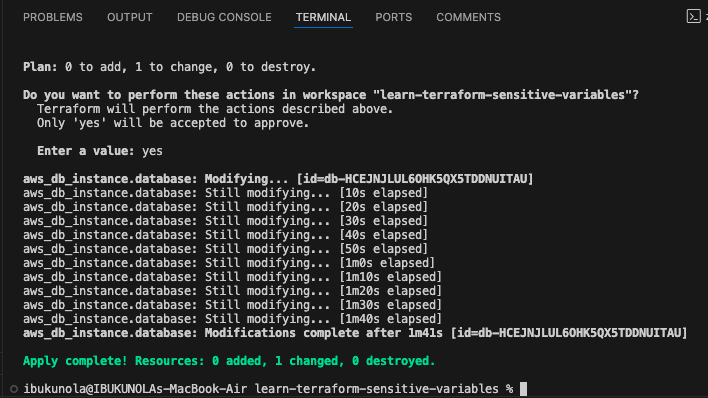This screenshot has width=708, height=398.
Task: Show the COMMENTS tab
Action: pos(468,17)
